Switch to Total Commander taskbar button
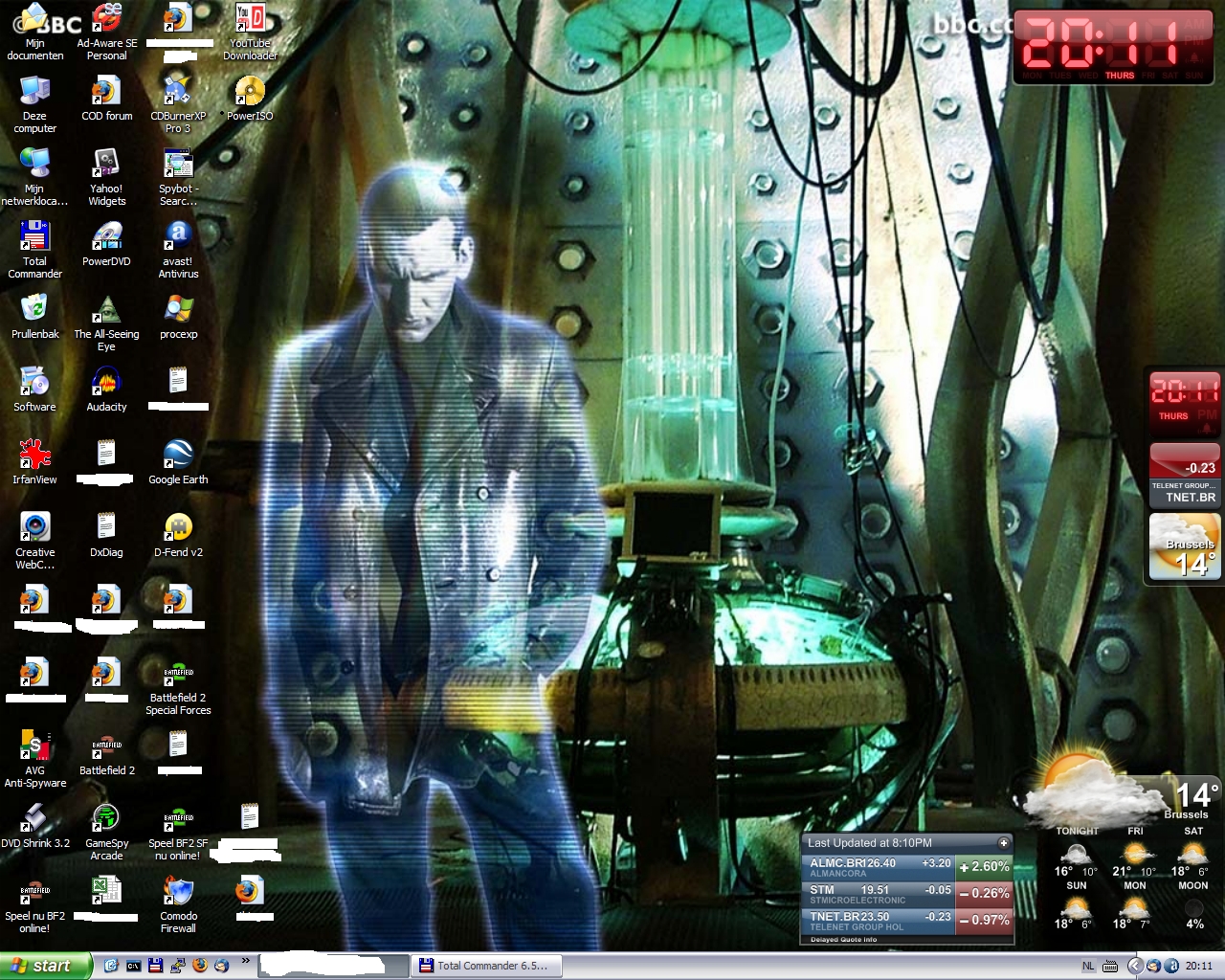The height and width of the screenshot is (980, 1225). click(486, 966)
